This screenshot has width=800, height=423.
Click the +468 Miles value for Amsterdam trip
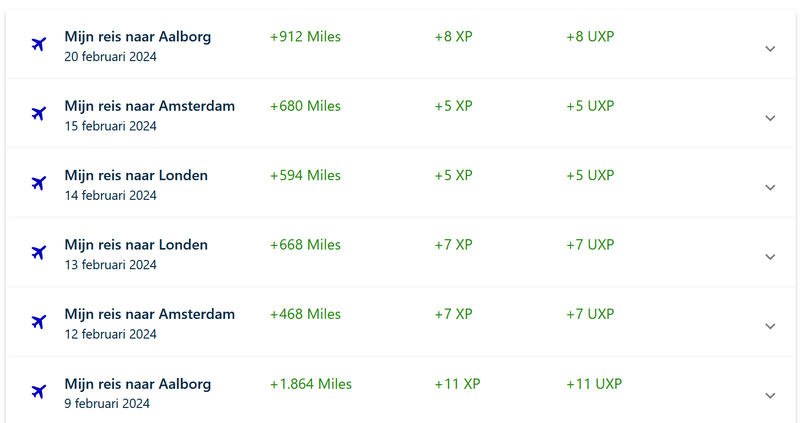[305, 314]
